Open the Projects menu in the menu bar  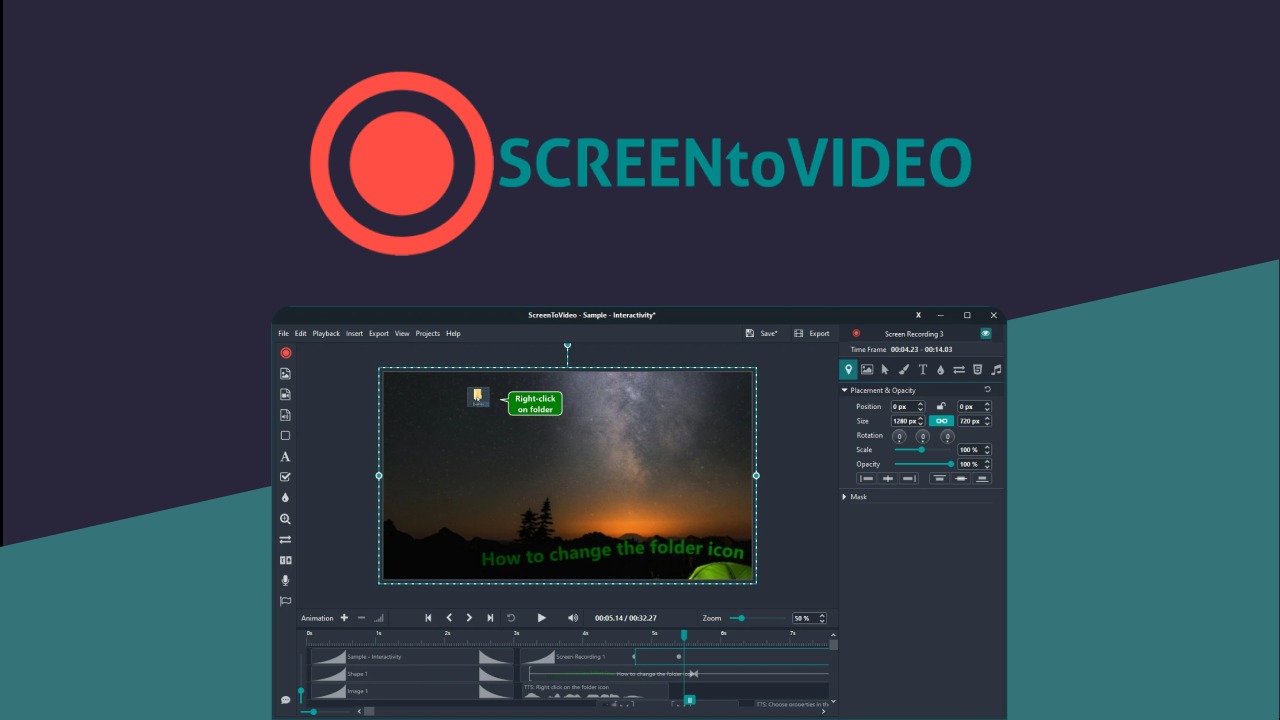(x=427, y=333)
